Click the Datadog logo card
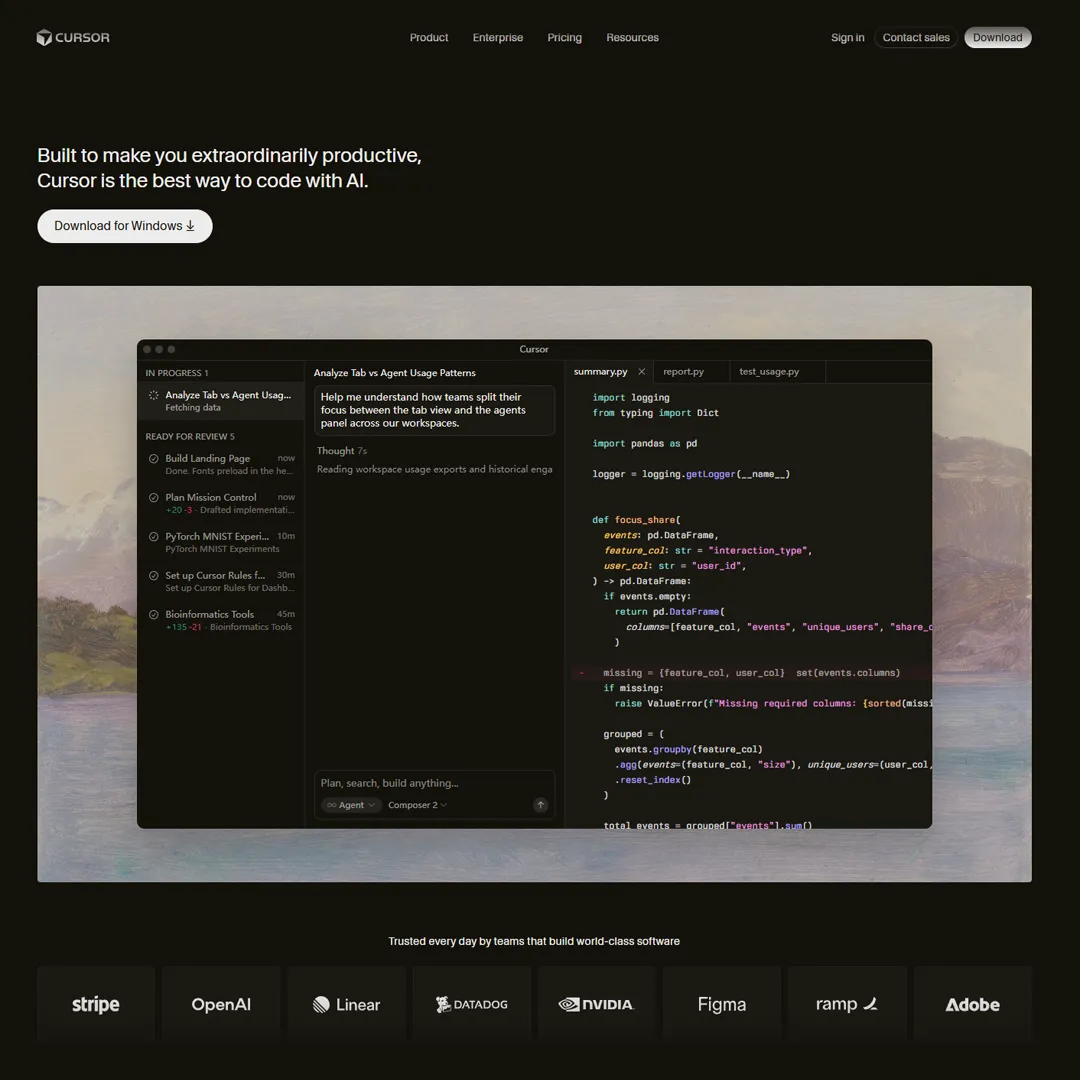Screen dimensions: 1080x1080 [472, 1004]
